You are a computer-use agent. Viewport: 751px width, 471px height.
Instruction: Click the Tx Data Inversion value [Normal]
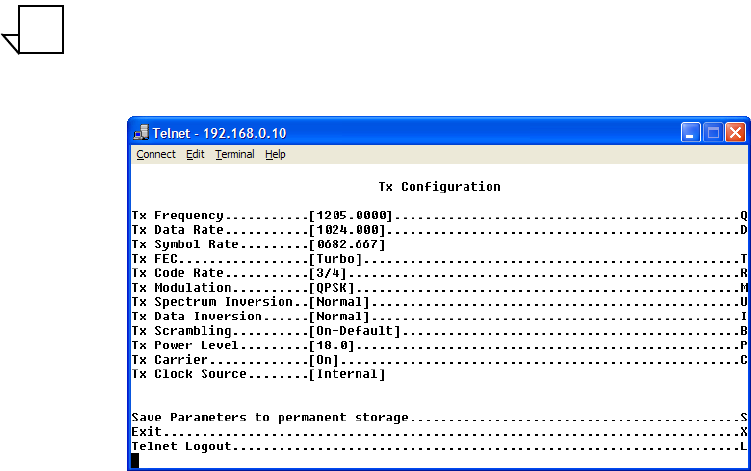click(x=339, y=316)
